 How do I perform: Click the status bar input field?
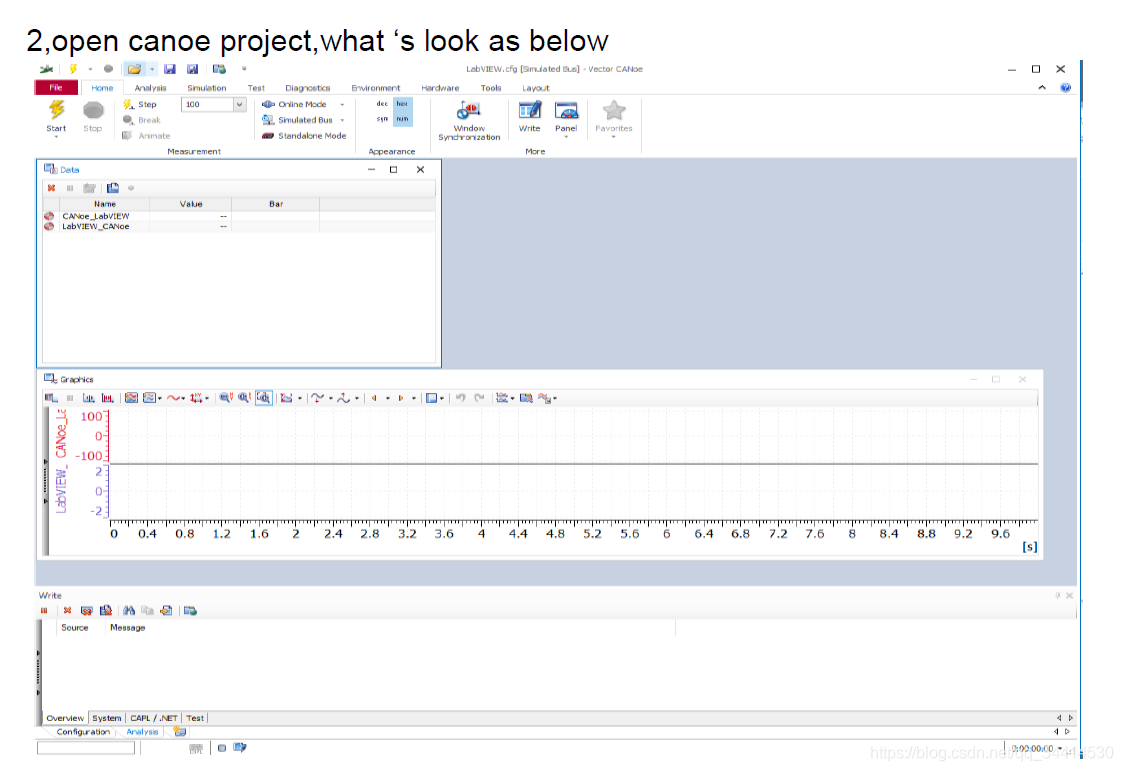click(x=86, y=748)
